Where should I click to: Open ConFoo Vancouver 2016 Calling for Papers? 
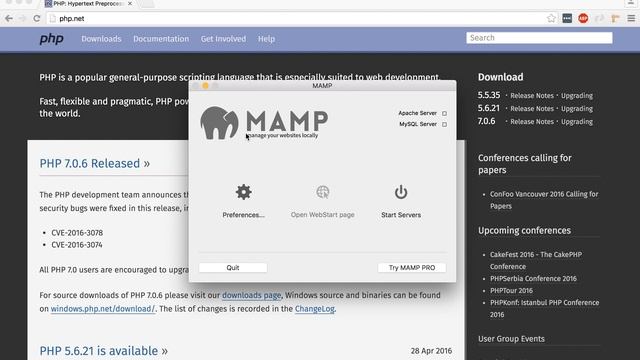[544, 200]
